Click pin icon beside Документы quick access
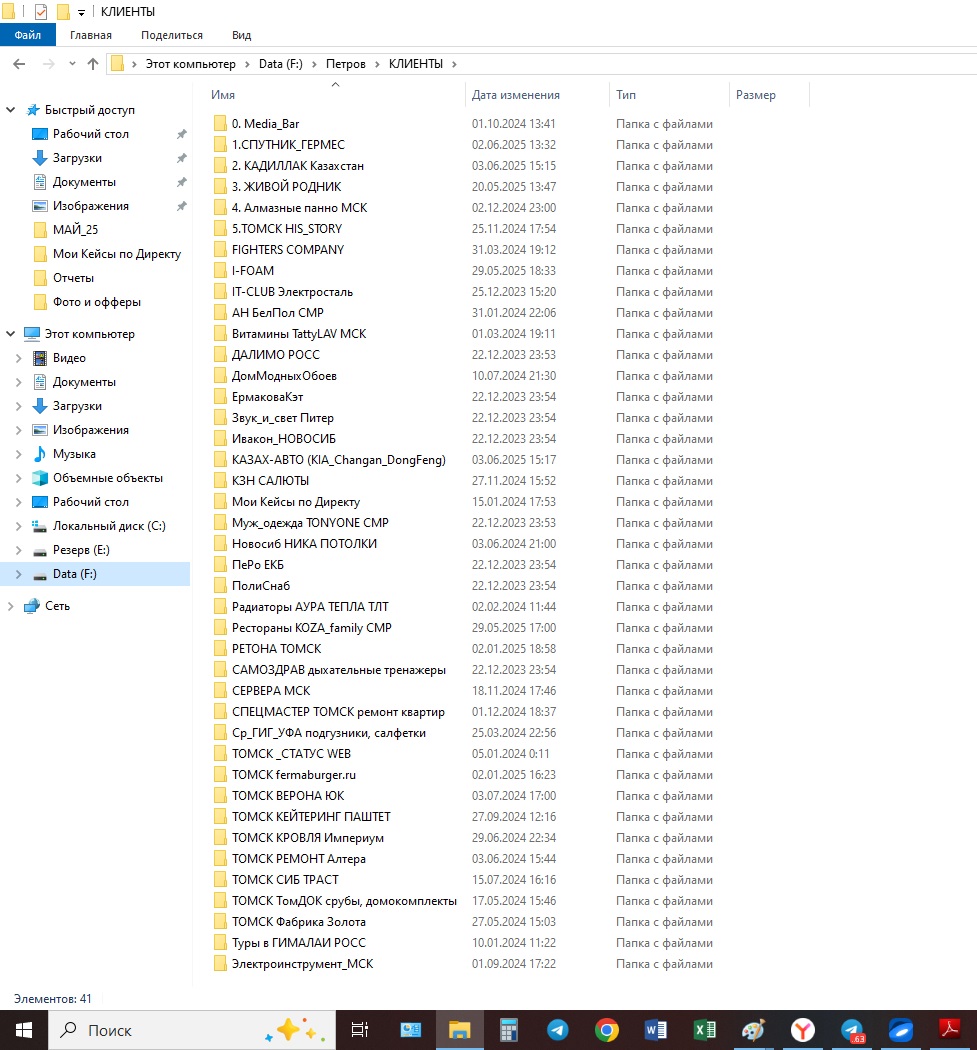Screen dimensions: 977x1050 pyautogui.click(x=181, y=182)
